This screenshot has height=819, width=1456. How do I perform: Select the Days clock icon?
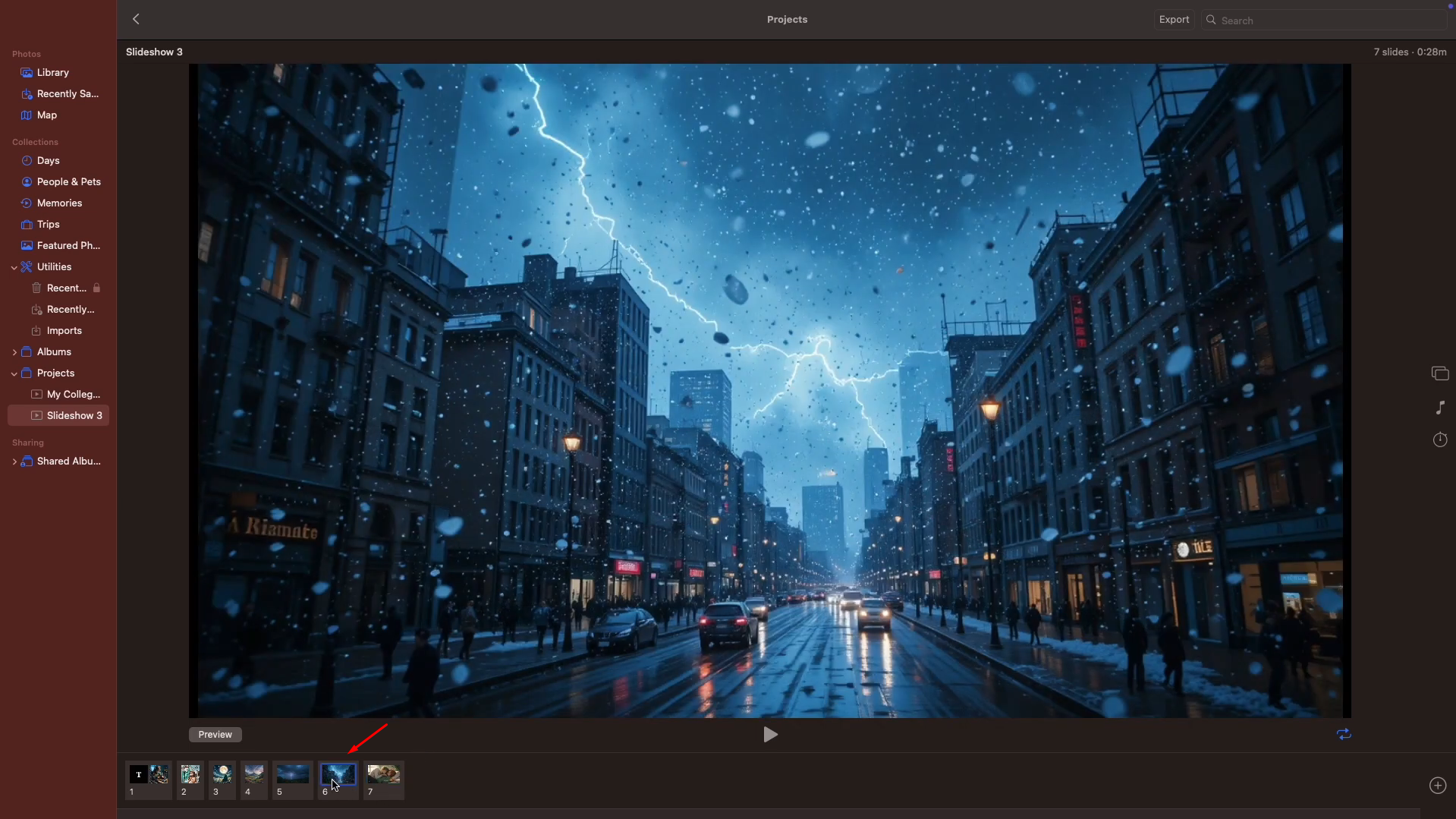click(x=27, y=161)
